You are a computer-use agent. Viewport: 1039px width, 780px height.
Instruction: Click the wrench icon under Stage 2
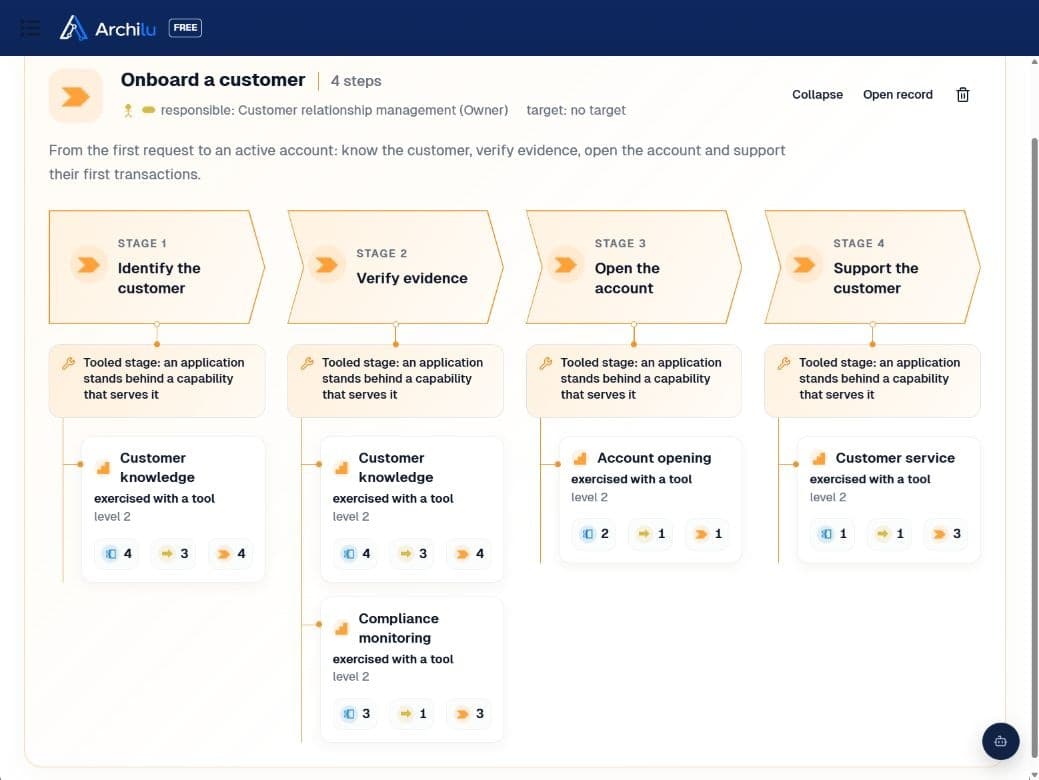coord(307,363)
